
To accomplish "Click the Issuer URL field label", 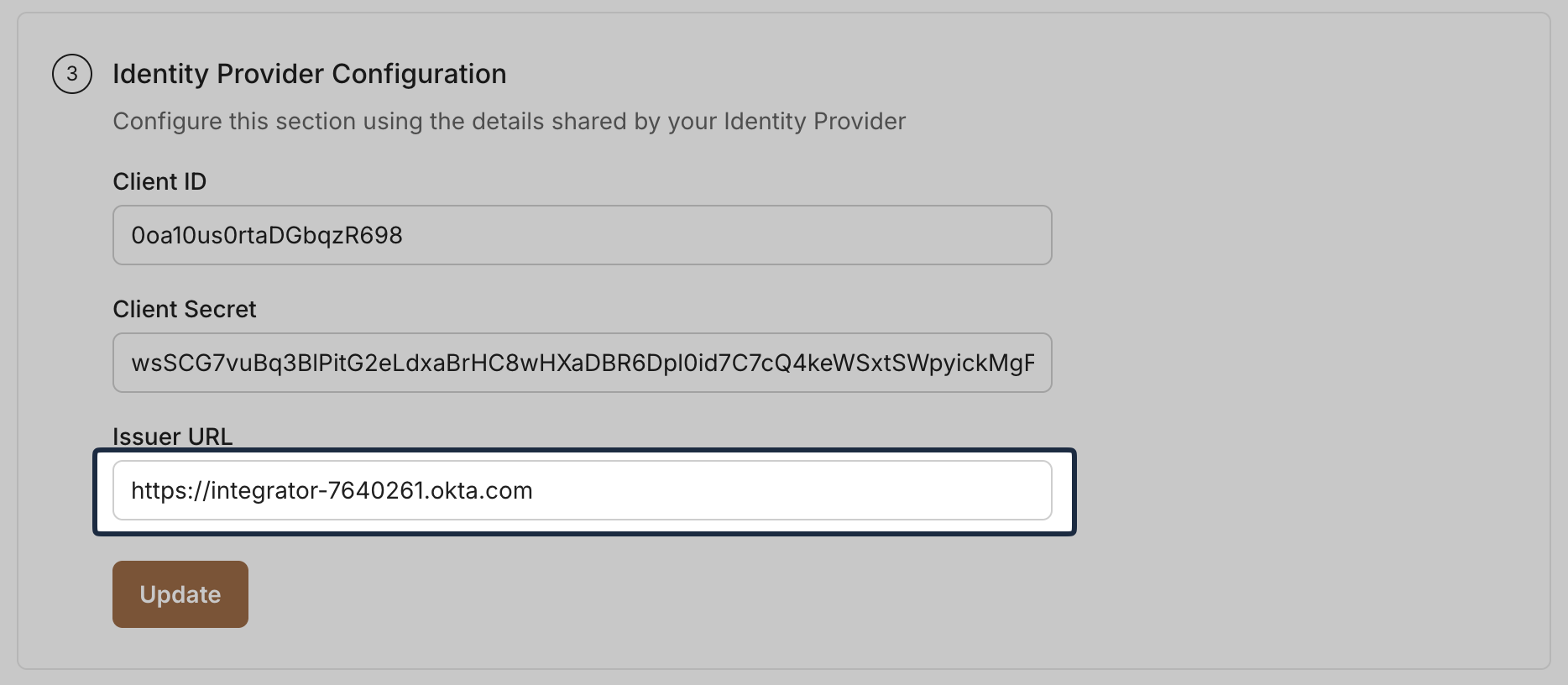I will click(x=173, y=436).
